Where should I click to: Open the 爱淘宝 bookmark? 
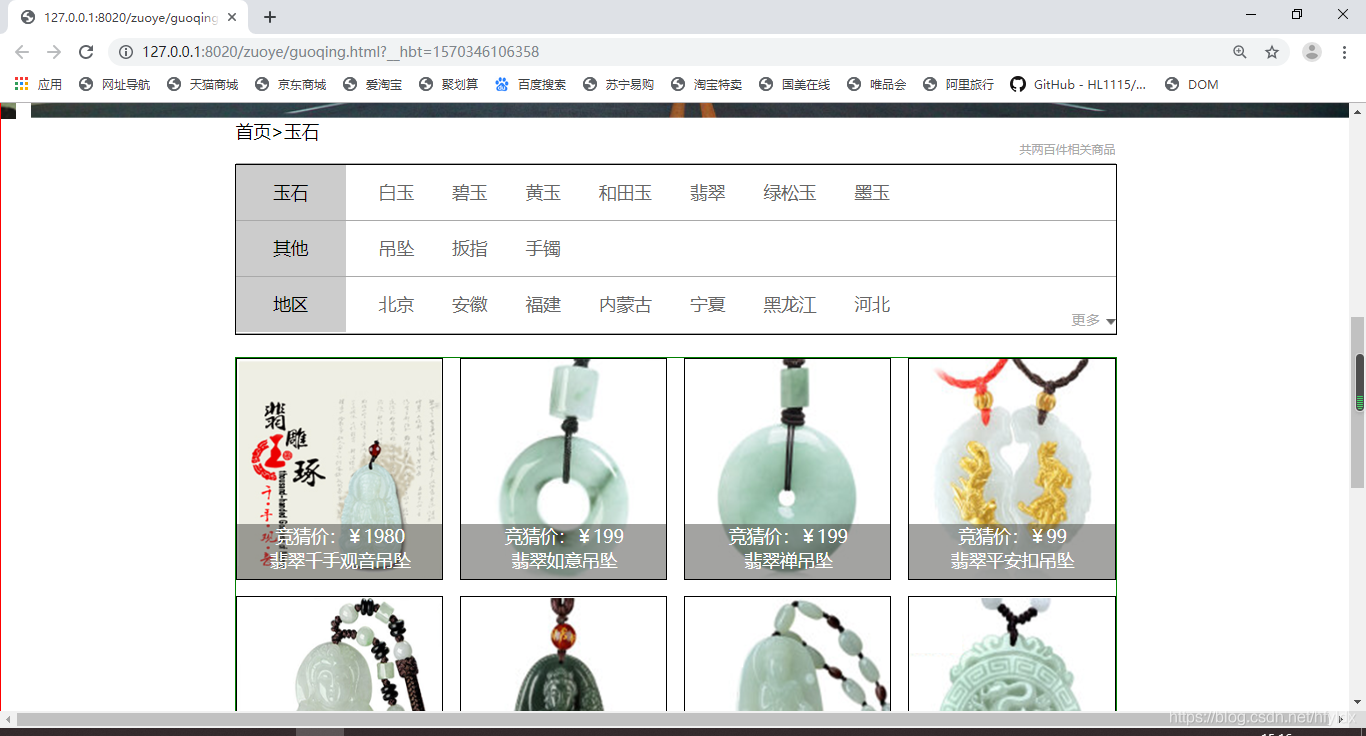[x=378, y=84]
